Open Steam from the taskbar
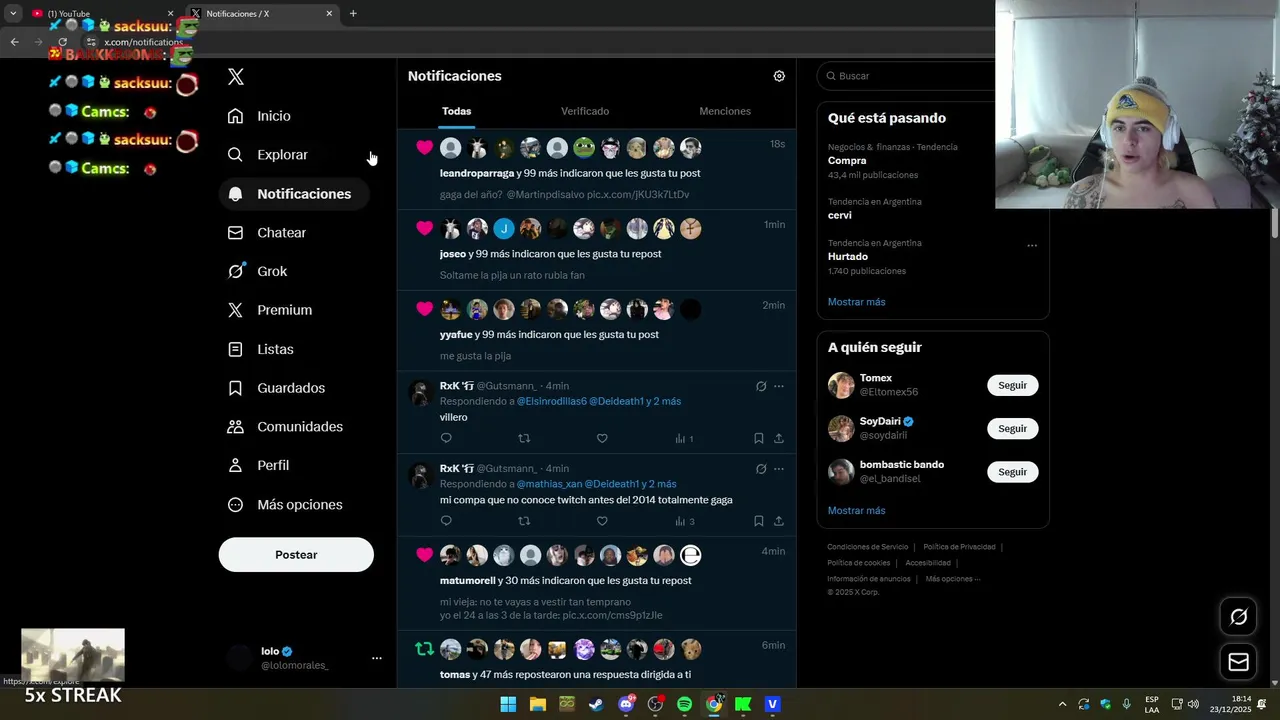Screen dimensions: 1280x720 coord(596,704)
